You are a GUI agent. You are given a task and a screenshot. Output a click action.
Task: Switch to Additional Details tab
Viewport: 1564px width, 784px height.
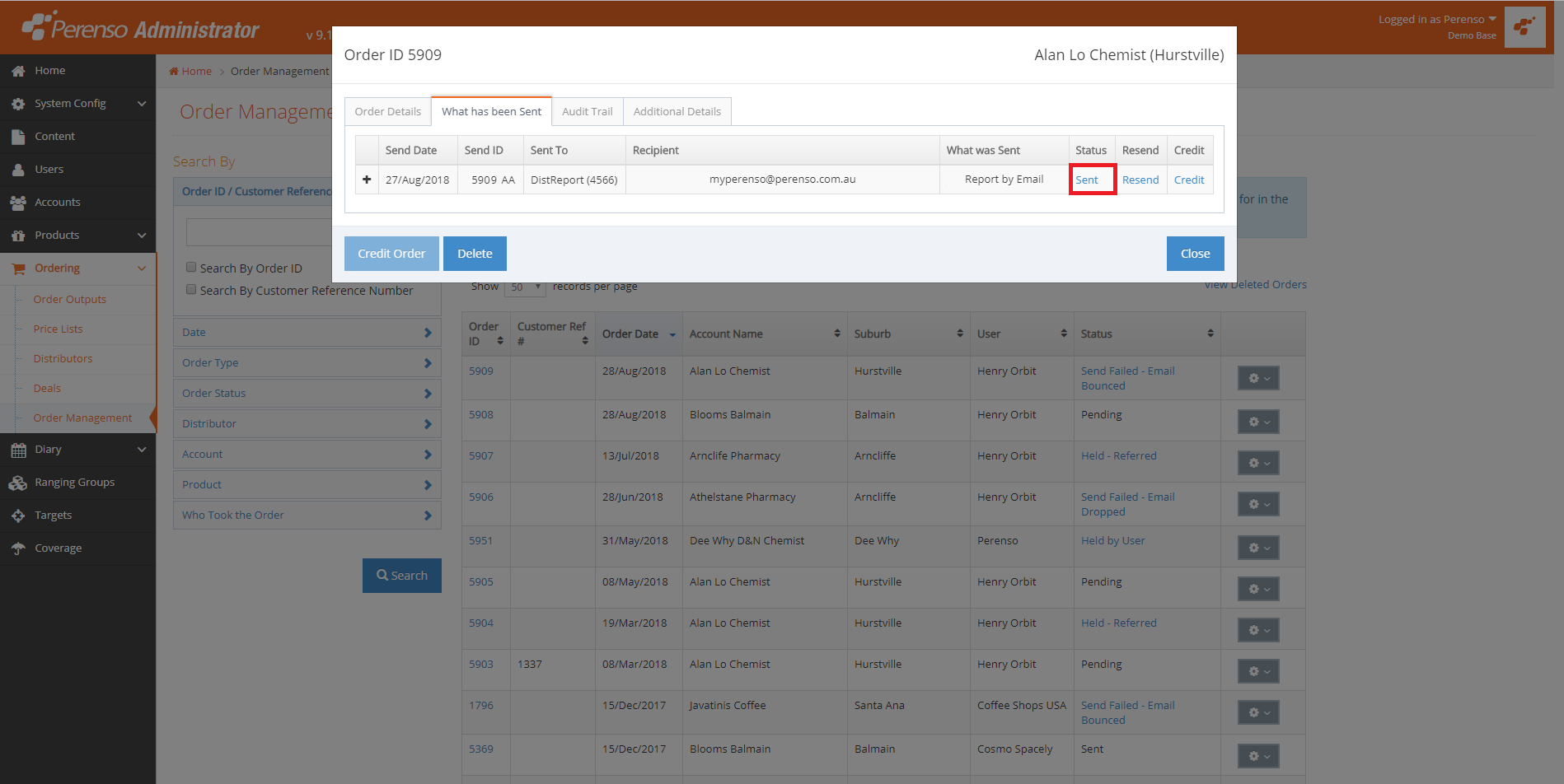(x=677, y=111)
